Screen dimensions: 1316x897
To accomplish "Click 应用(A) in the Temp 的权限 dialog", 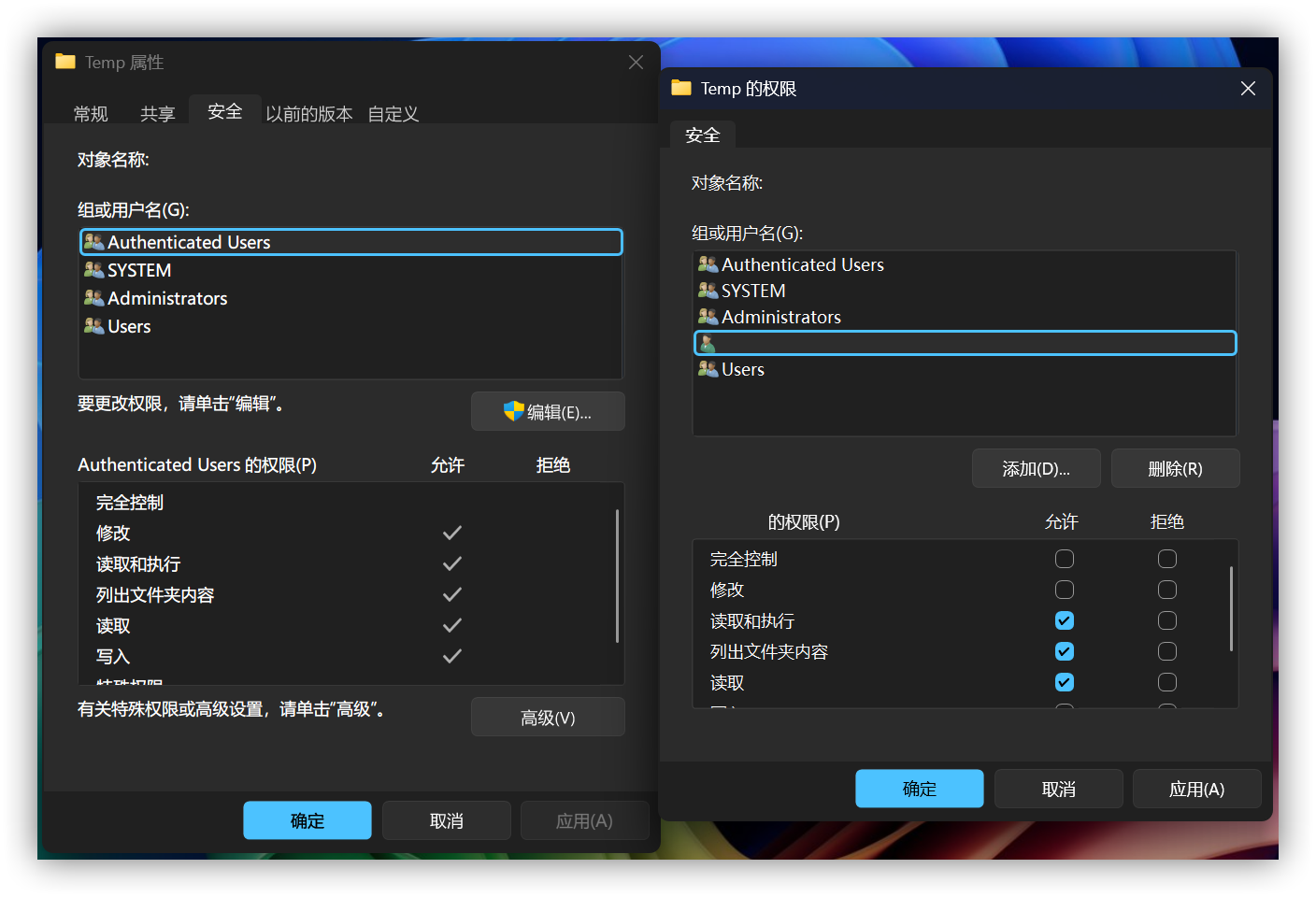I will click(1197, 789).
